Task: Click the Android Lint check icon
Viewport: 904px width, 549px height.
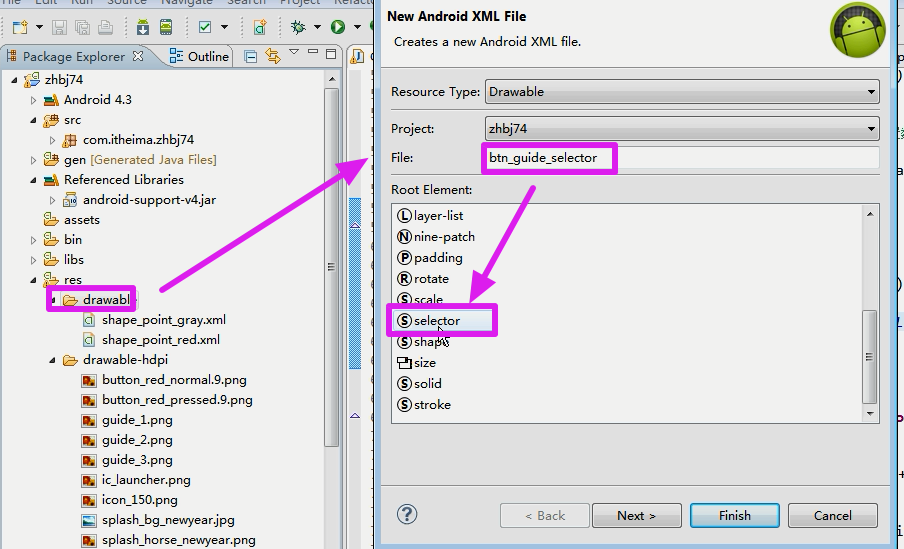Action: coord(205,27)
